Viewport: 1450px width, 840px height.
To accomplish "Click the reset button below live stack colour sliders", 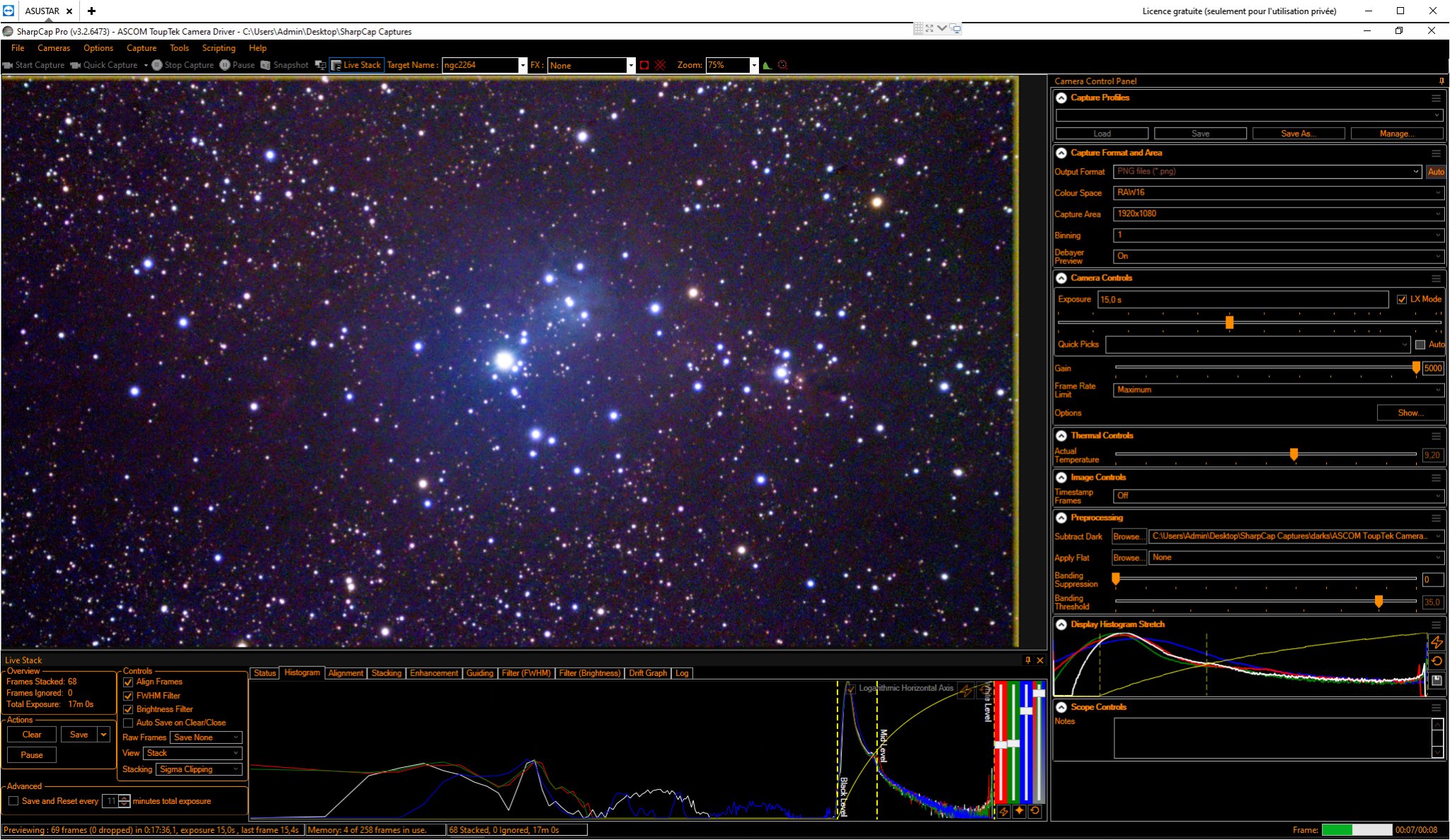I will [x=1035, y=811].
